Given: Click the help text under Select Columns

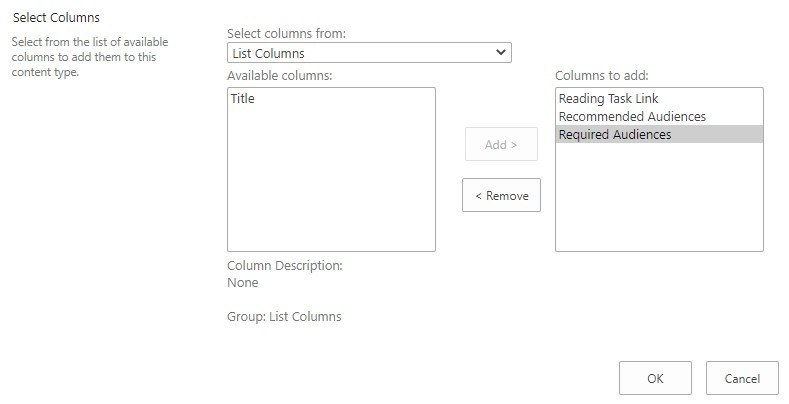Looking at the screenshot, I should (89, 57).
